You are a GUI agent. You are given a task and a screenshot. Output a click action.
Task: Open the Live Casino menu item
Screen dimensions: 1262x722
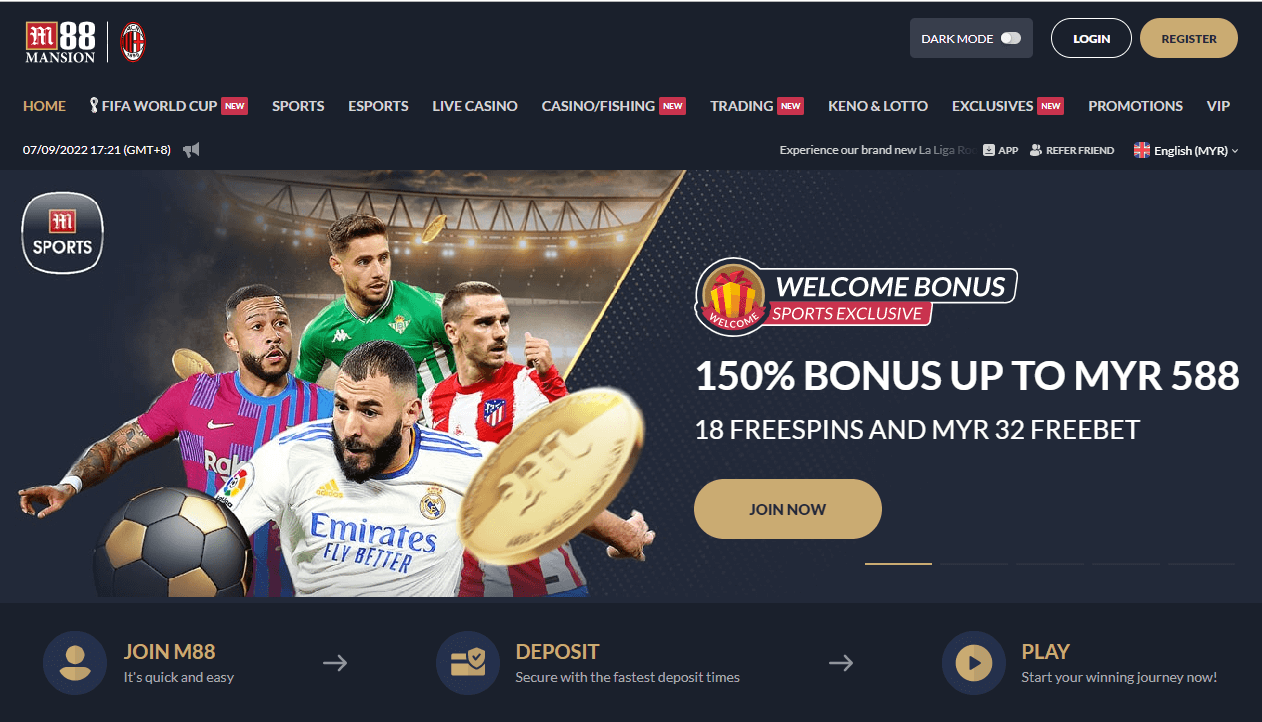(475, 106)
